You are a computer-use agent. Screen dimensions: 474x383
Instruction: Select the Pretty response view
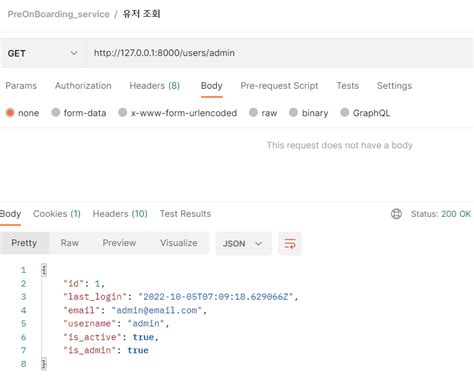(24, 243)
